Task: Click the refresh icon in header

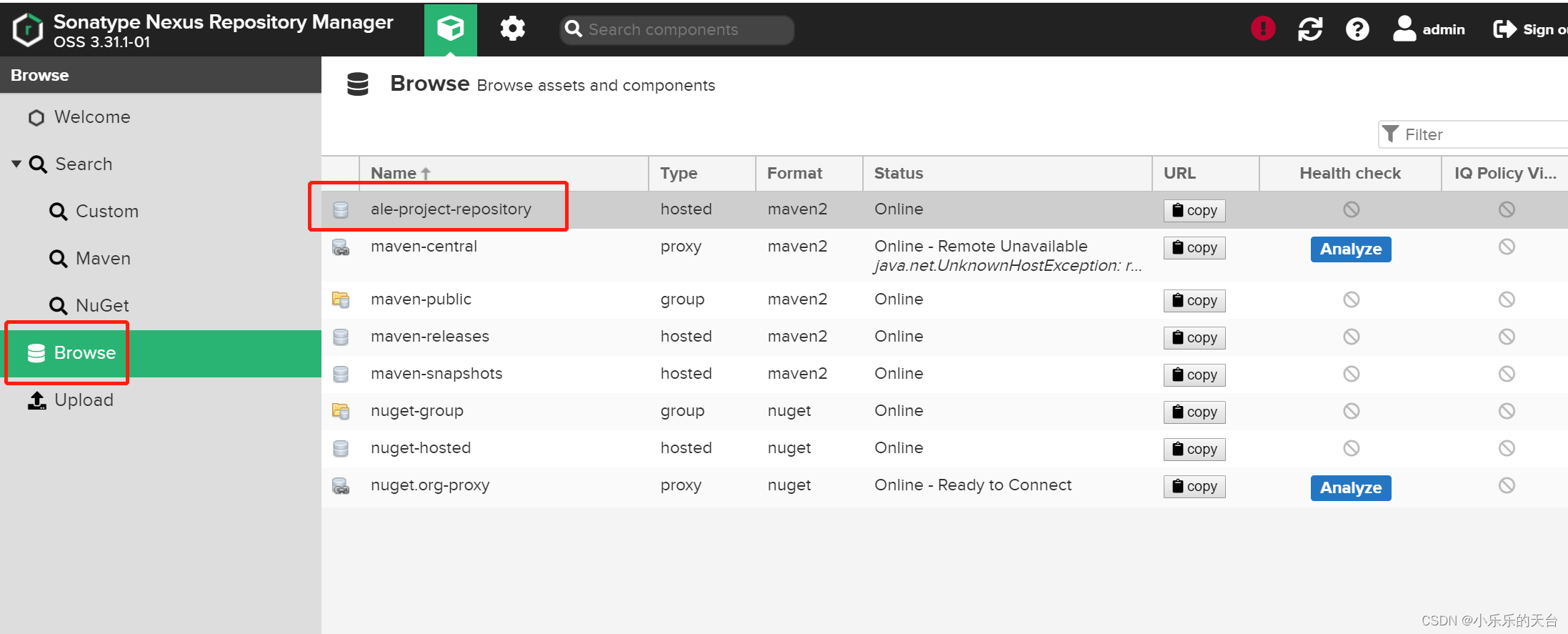Action: (1310, 29)
